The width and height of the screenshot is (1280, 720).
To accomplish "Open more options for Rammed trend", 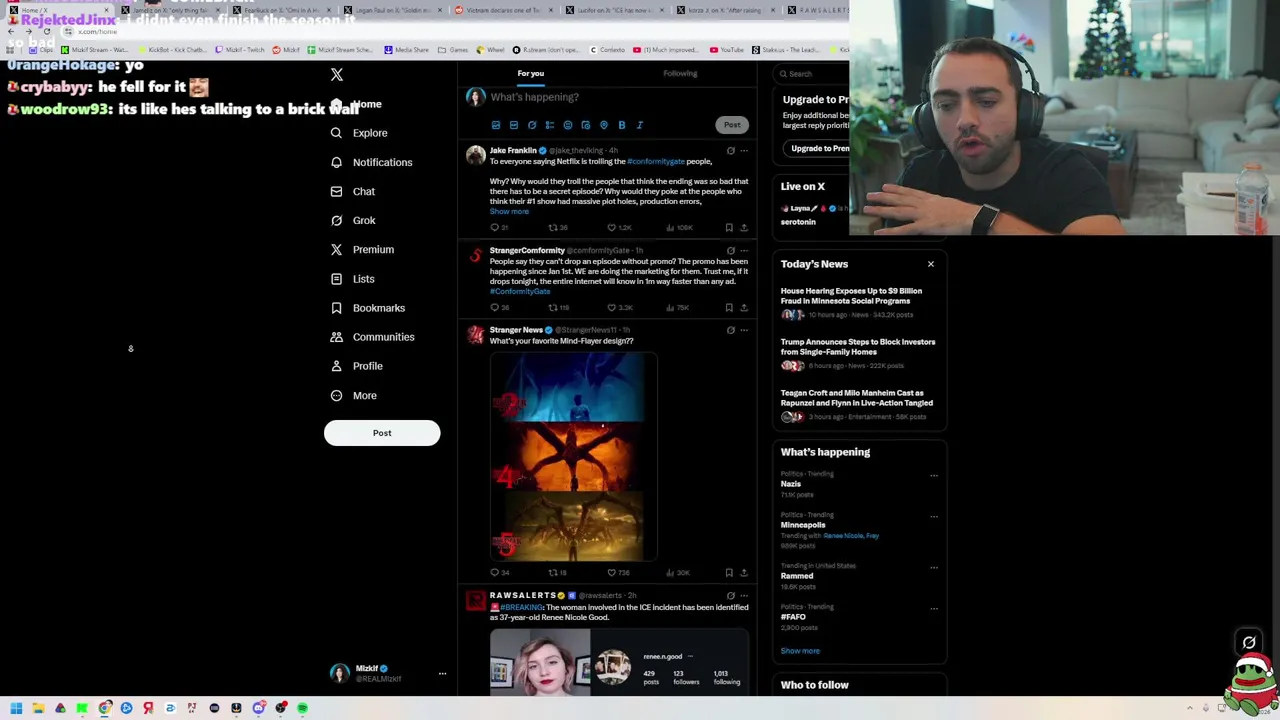I will [x=934, y=567].
